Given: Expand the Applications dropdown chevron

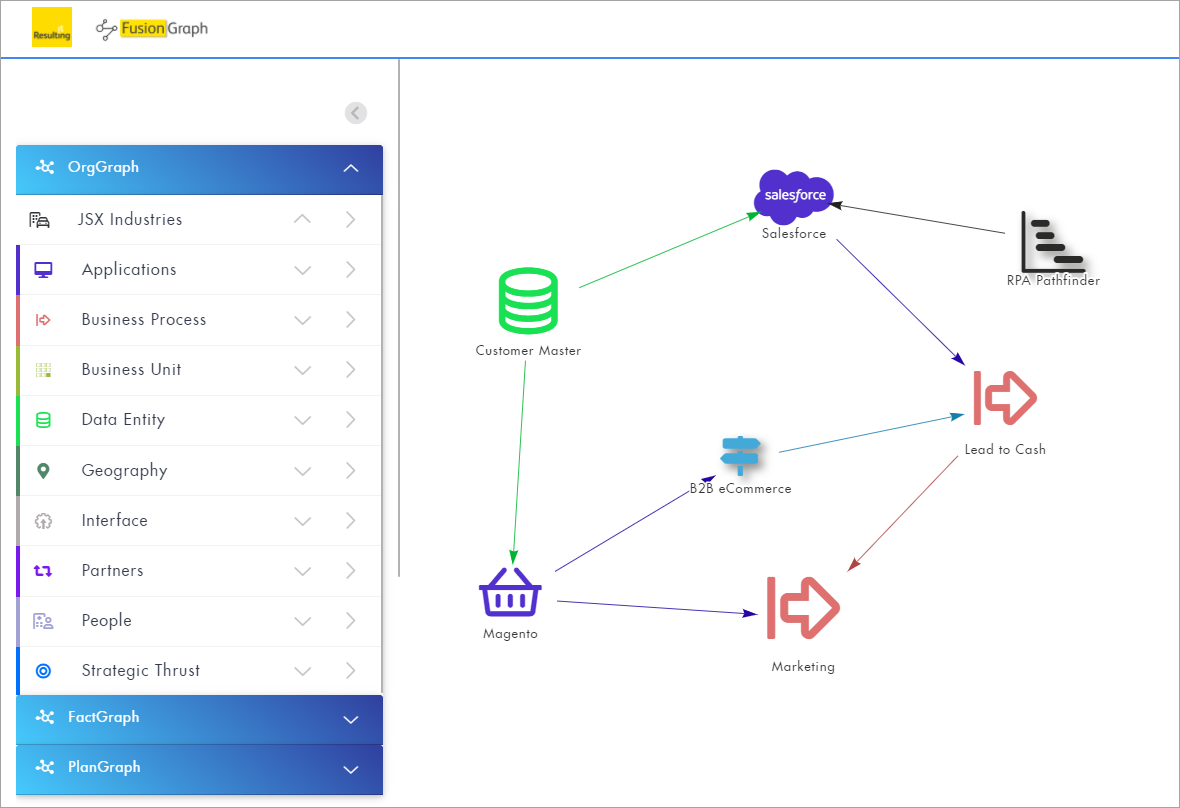Looking at the screenshot, I should pyautogui.click(x=303, y=270).
